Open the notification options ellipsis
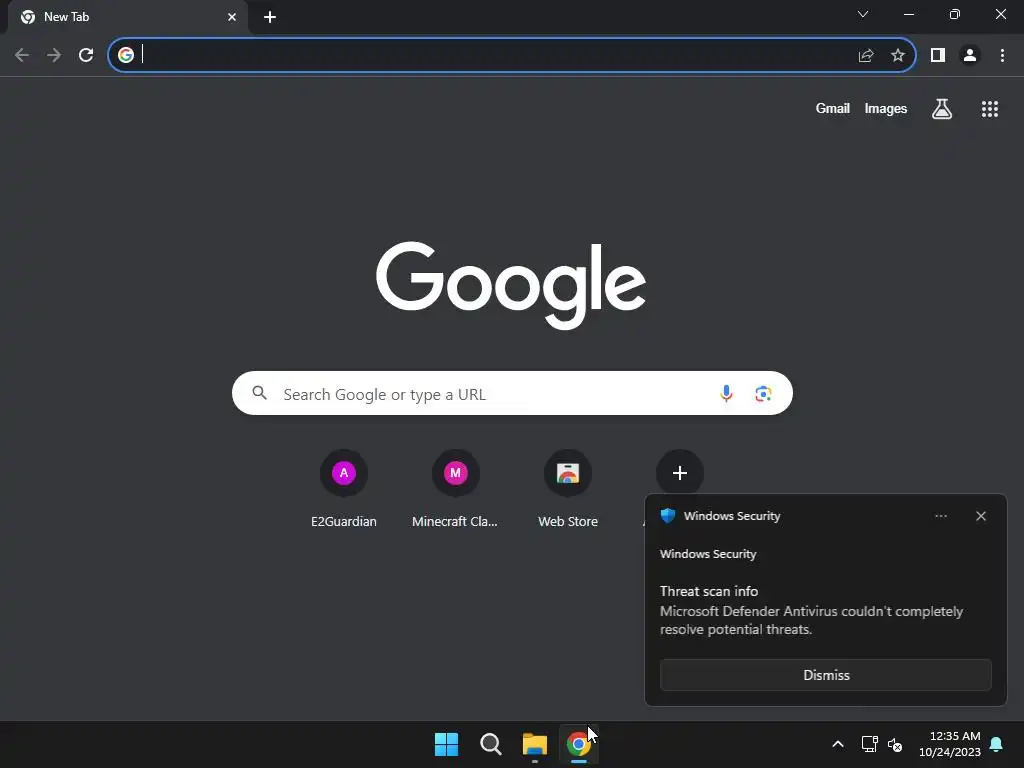 (941, 516)
